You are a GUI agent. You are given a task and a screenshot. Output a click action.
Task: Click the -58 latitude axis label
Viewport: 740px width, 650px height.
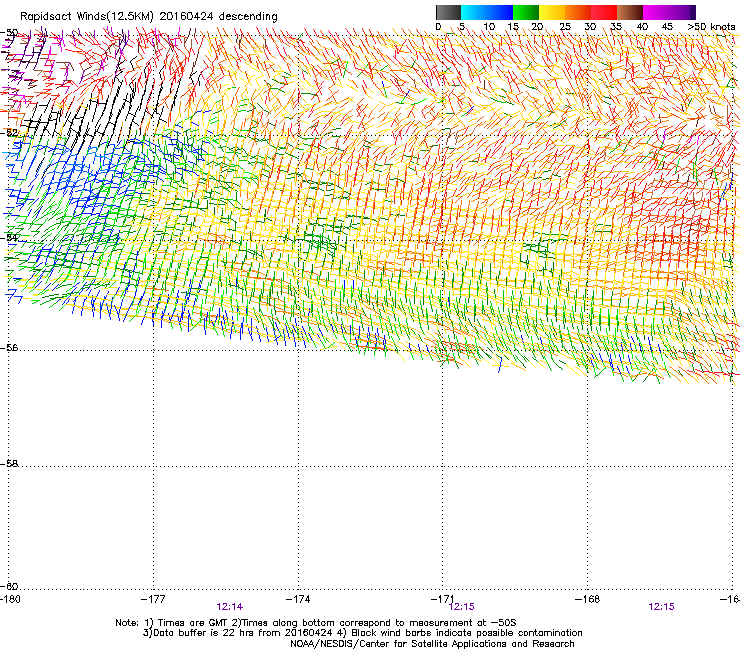[10, 464]
